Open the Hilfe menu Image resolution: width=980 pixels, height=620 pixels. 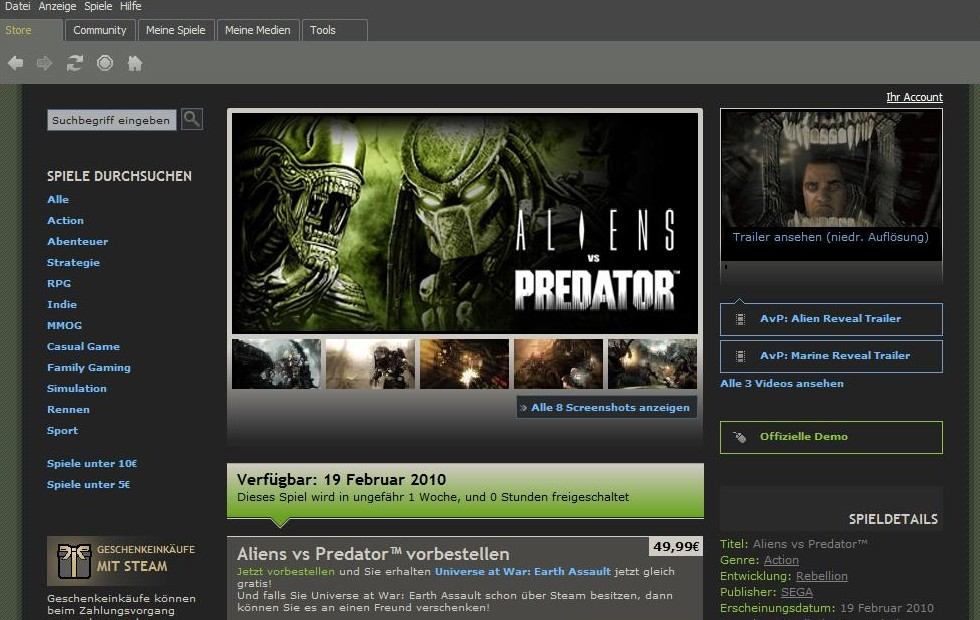pyautogui.click(x=131, y=6)
